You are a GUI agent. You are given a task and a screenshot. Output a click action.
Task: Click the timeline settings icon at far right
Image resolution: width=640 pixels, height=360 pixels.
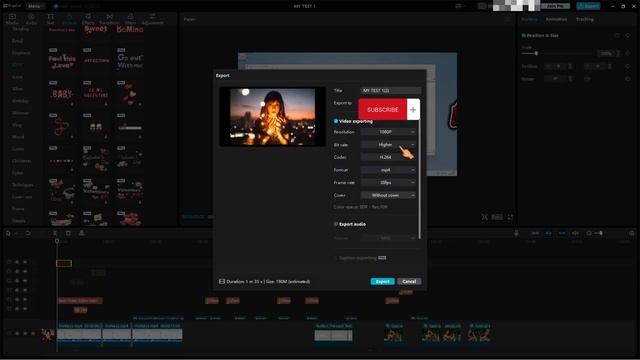pos(631,233)
